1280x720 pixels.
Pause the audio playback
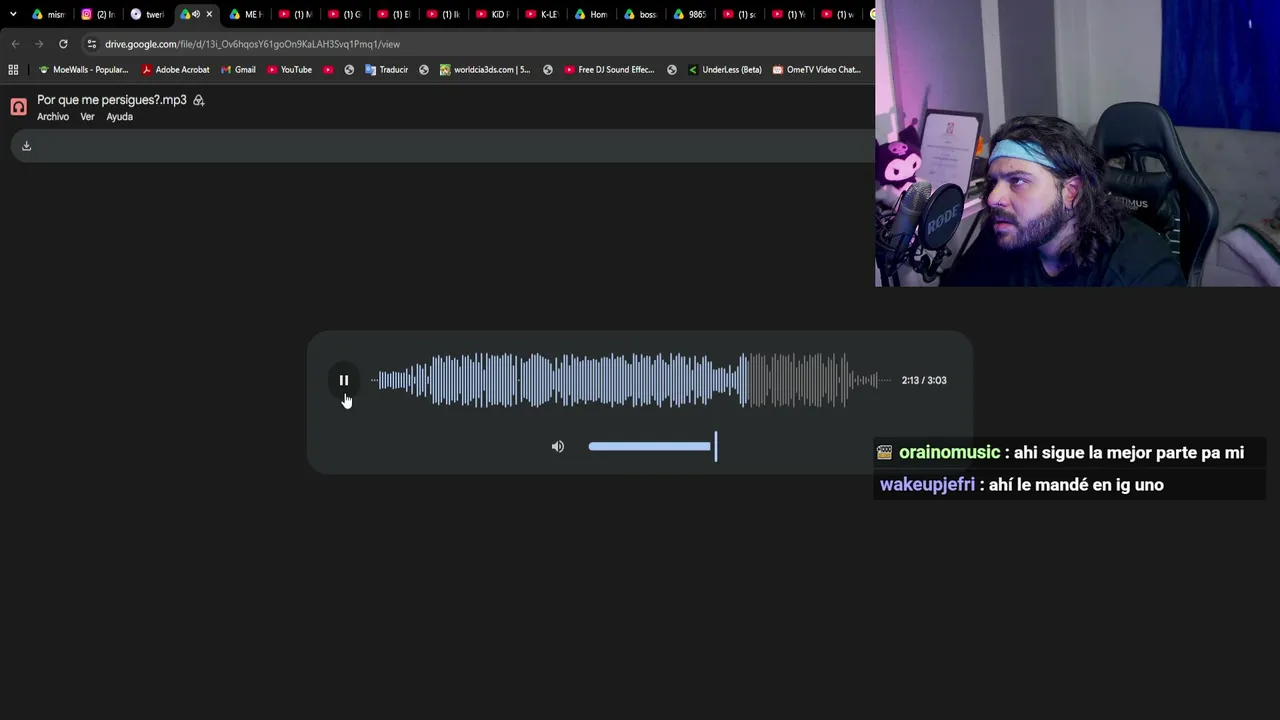(x=343, y=380)
